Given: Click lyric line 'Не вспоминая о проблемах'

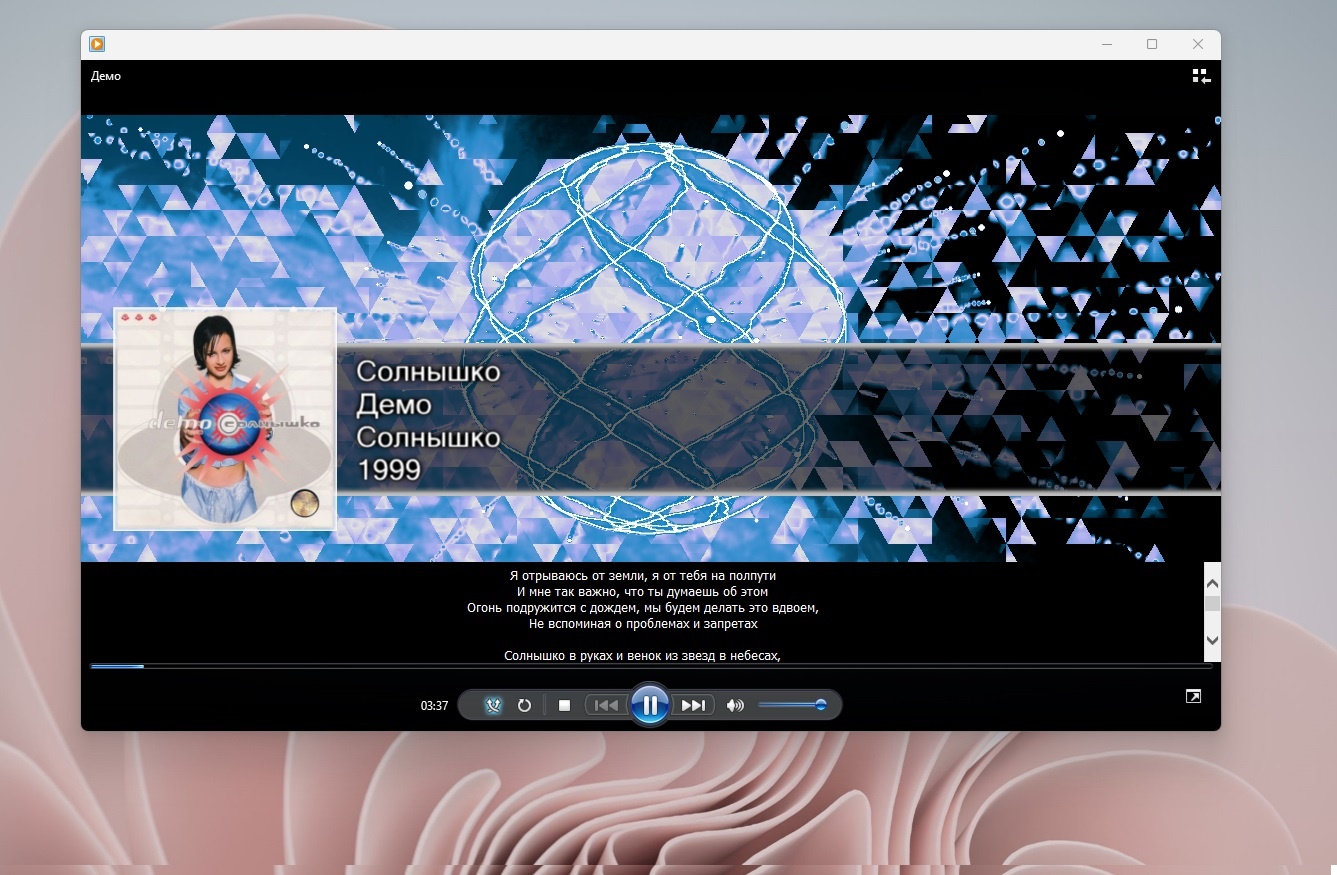Looking at the screenshot, I should (643, 624).
